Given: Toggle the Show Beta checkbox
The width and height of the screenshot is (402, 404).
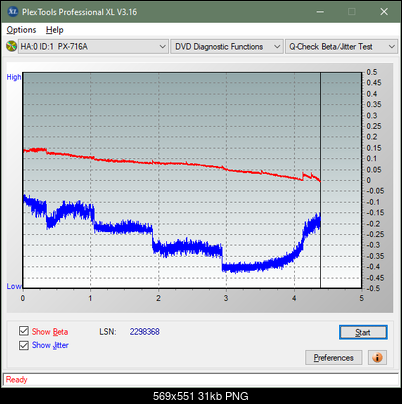Looking at the screenshot, I should point(24,331).
